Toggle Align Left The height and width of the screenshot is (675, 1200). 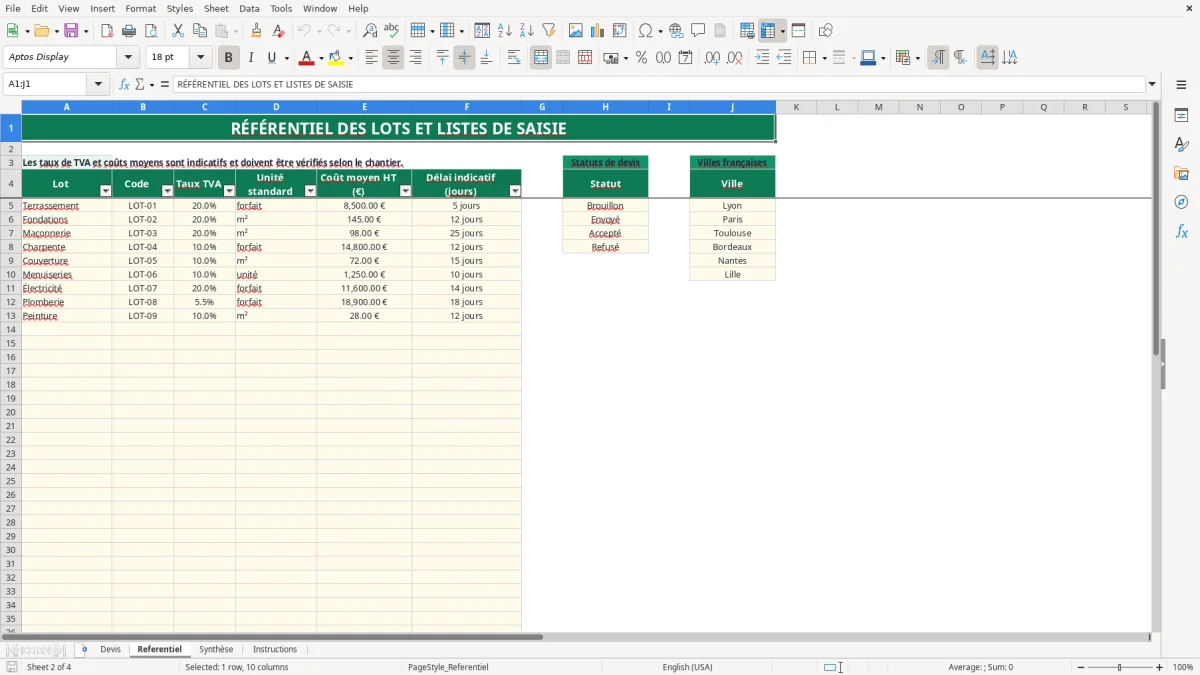click(x=371, y=58)
